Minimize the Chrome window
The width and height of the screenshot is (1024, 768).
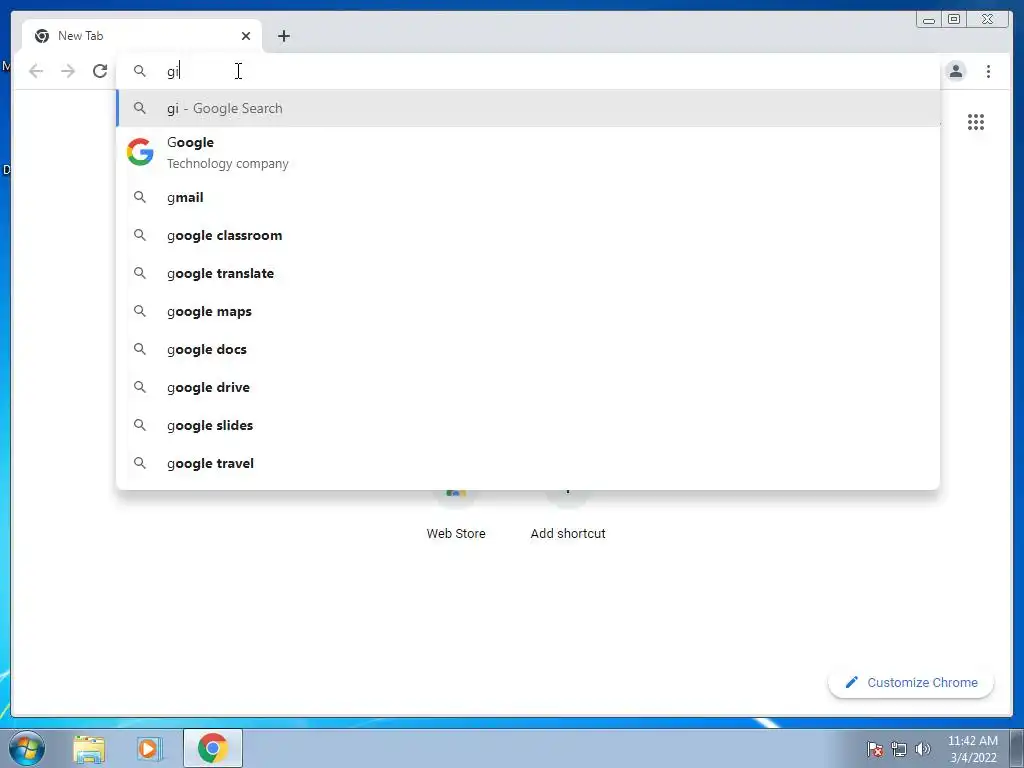pyautogui.click(x=929, y=20)
